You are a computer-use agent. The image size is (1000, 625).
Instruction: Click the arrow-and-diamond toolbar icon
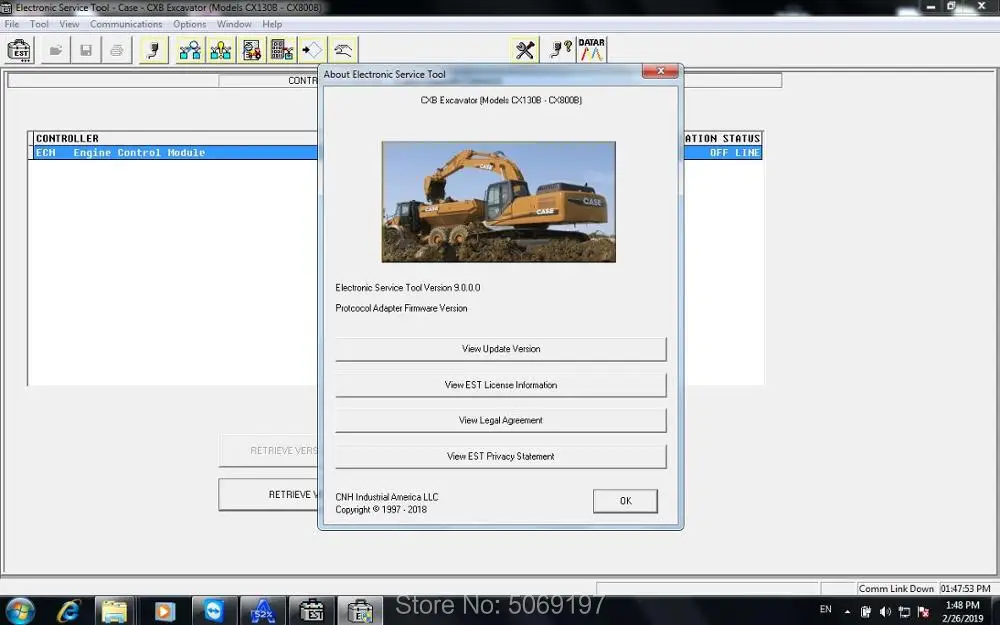coord(312,50)
